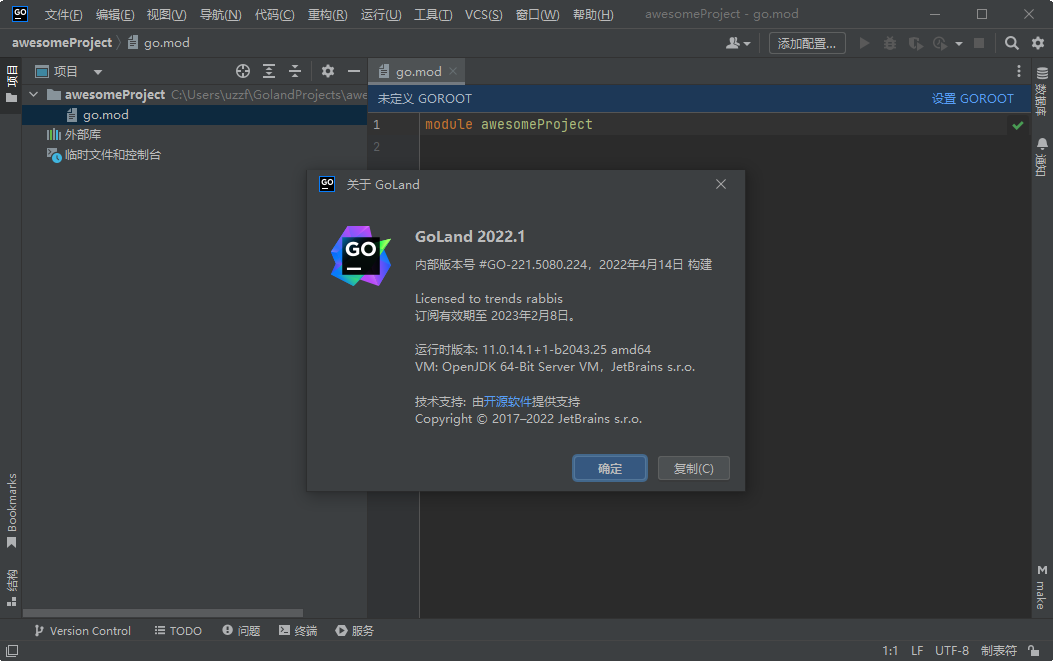Open the 工具(T) menu
The image size is (1053, 661).
432,14
